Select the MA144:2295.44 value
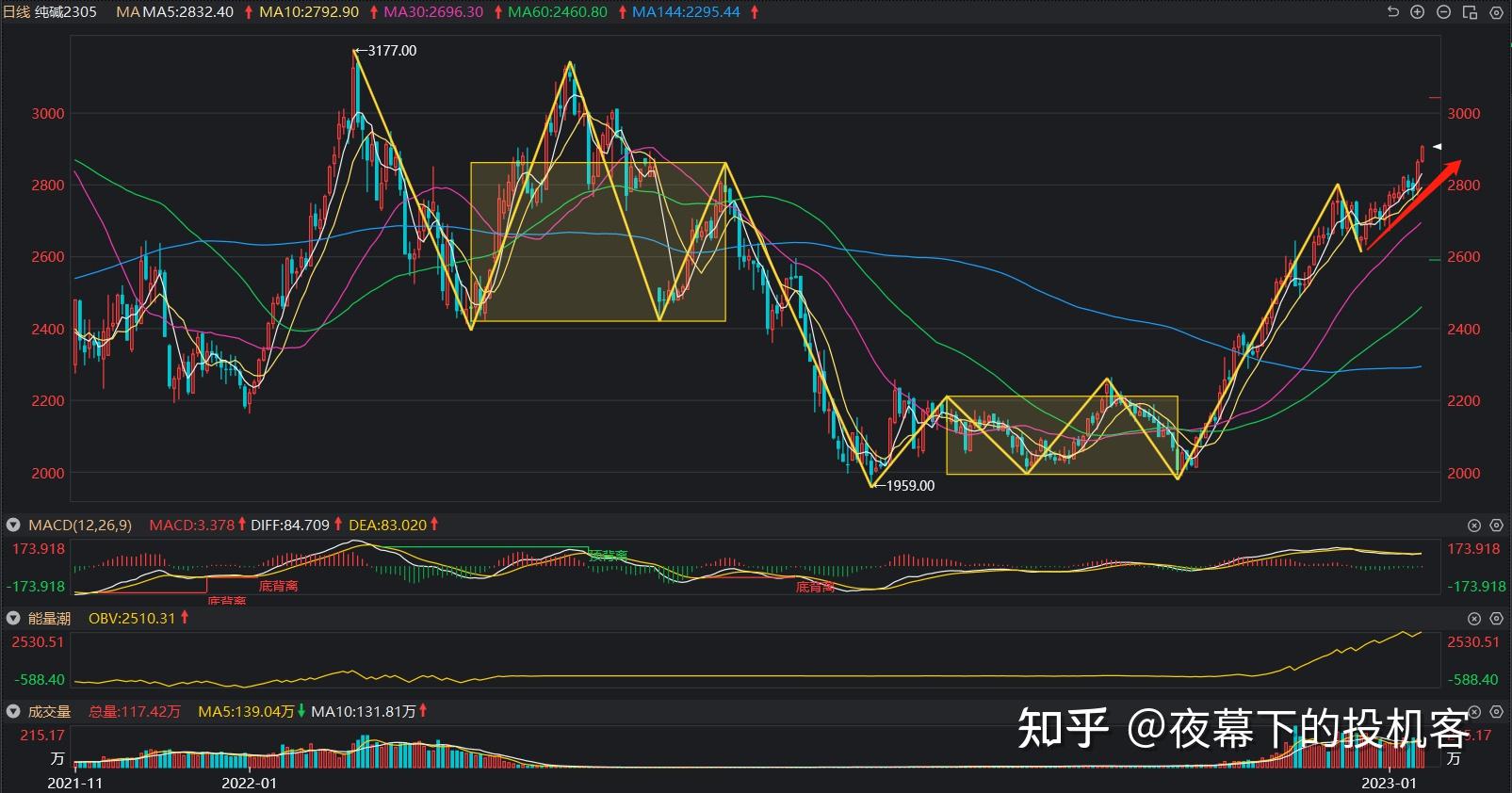 pos(686,12)
